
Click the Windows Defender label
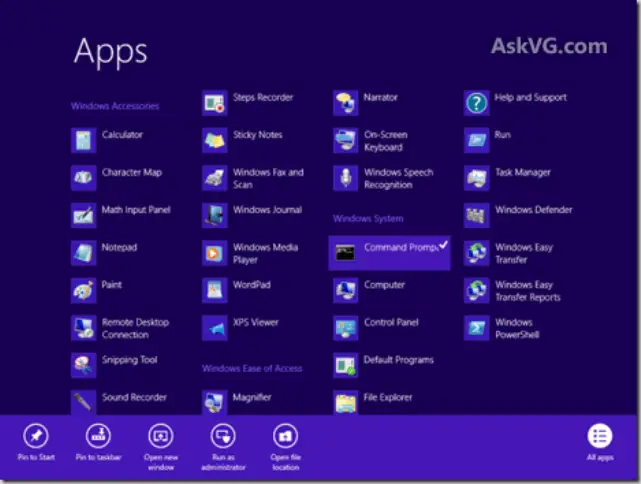[533, 210]
